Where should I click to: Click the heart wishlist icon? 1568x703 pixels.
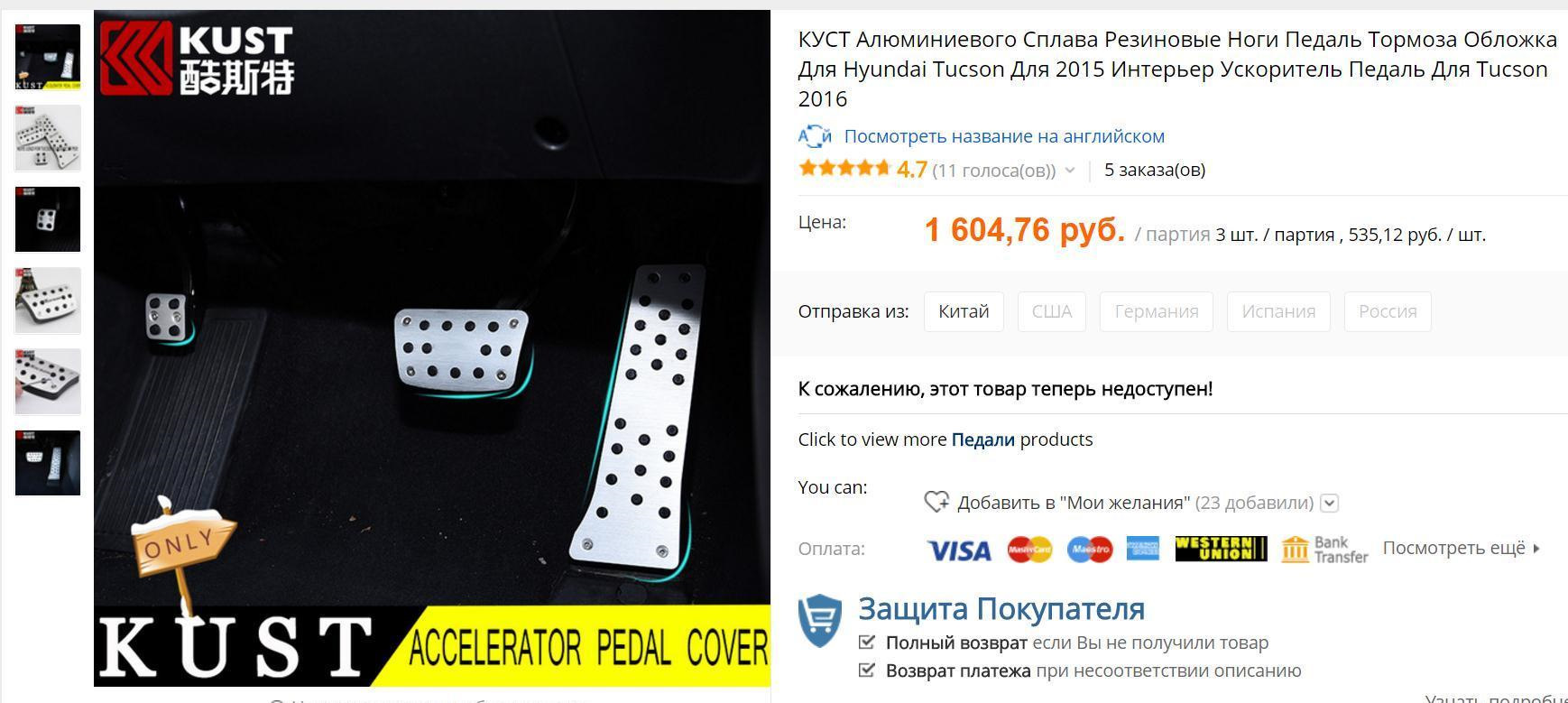[936, 502]
